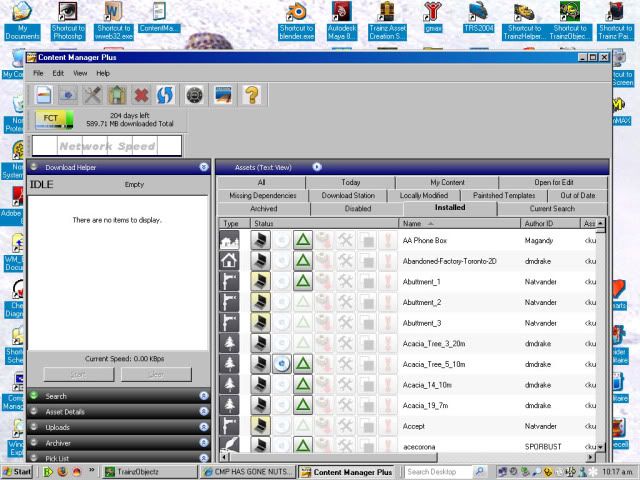
Task: Open the View menu
Action: 79,73
